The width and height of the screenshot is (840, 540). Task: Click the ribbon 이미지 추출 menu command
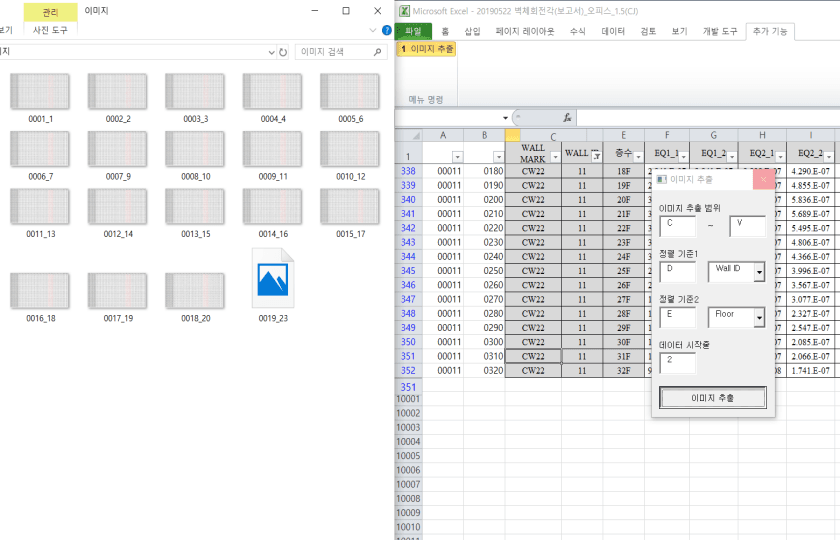[427, 48]
